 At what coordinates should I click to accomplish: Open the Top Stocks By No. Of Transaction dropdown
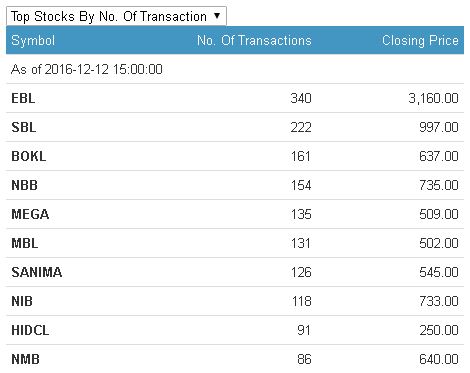116,16
